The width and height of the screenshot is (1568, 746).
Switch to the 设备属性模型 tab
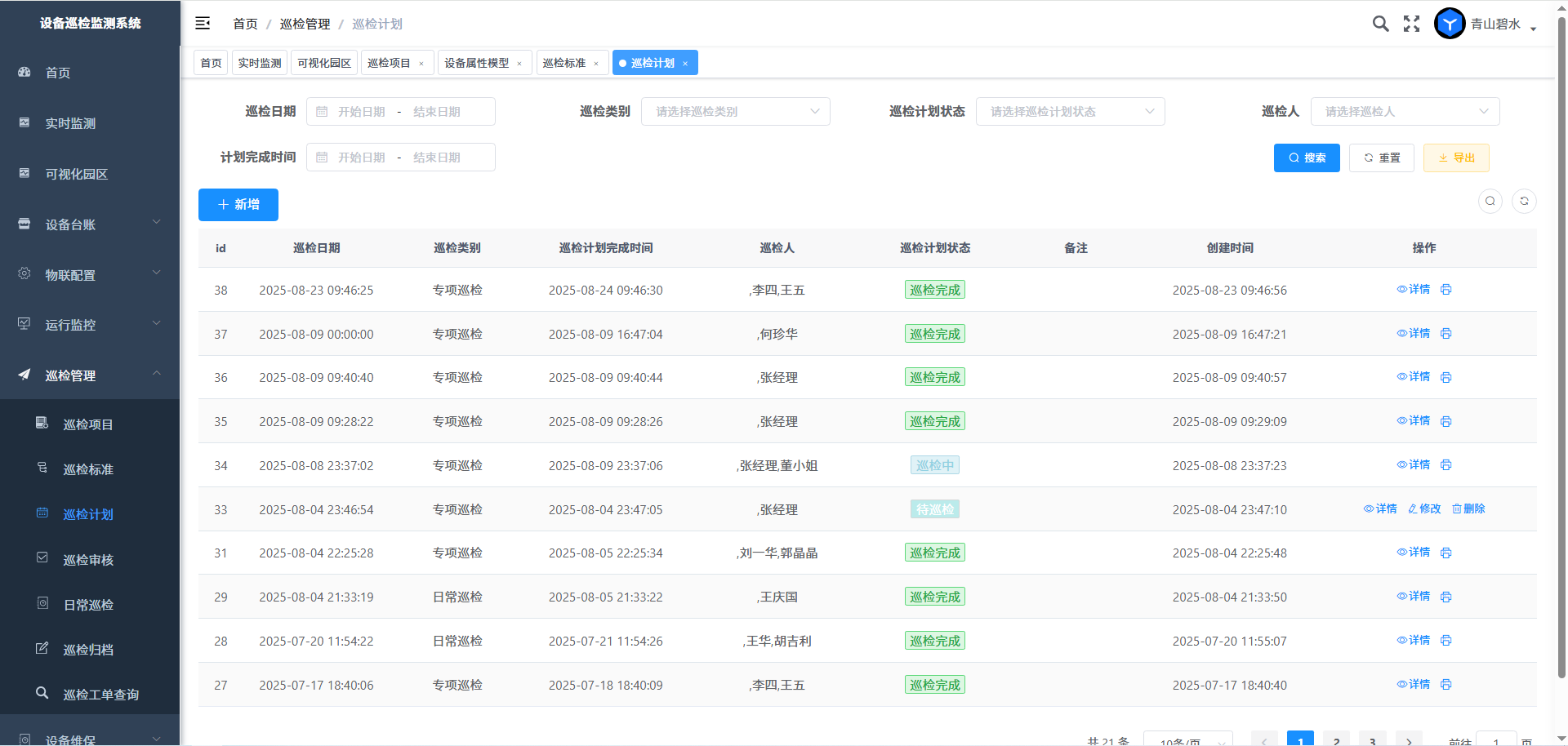click(477, 63)
